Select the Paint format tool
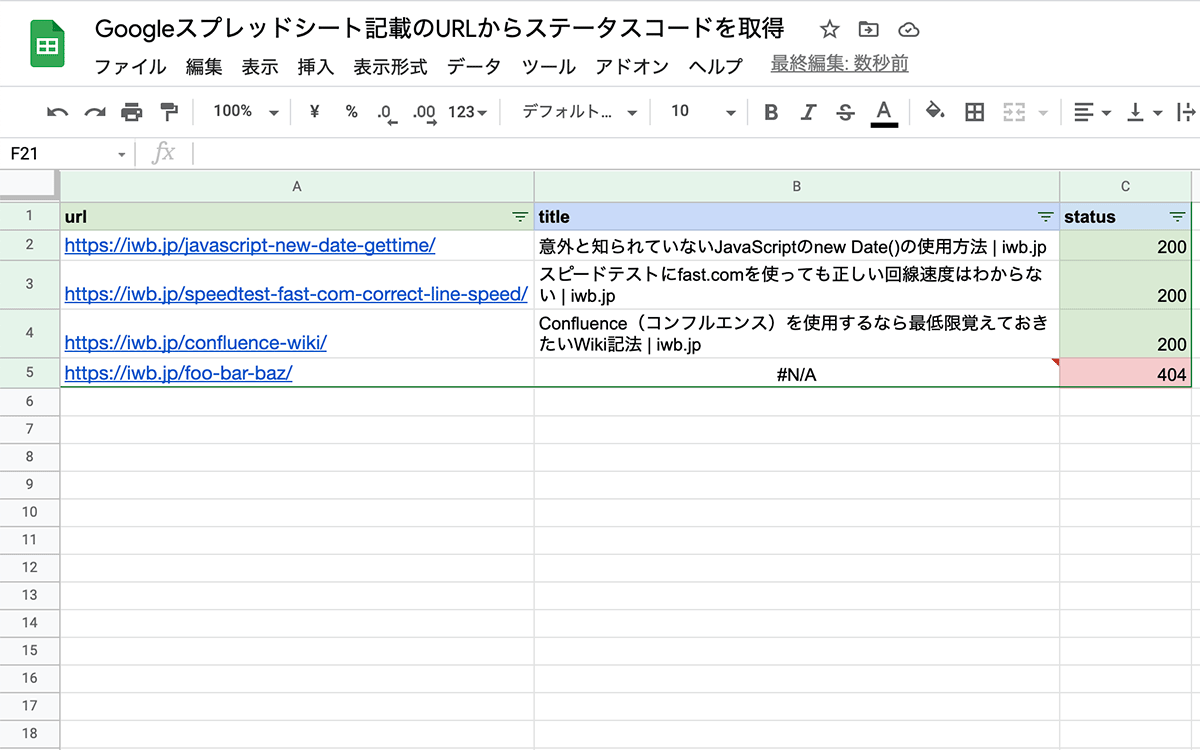Image resolution: width=1200 pixels, height=750 pixels. (x=168, y=112)
